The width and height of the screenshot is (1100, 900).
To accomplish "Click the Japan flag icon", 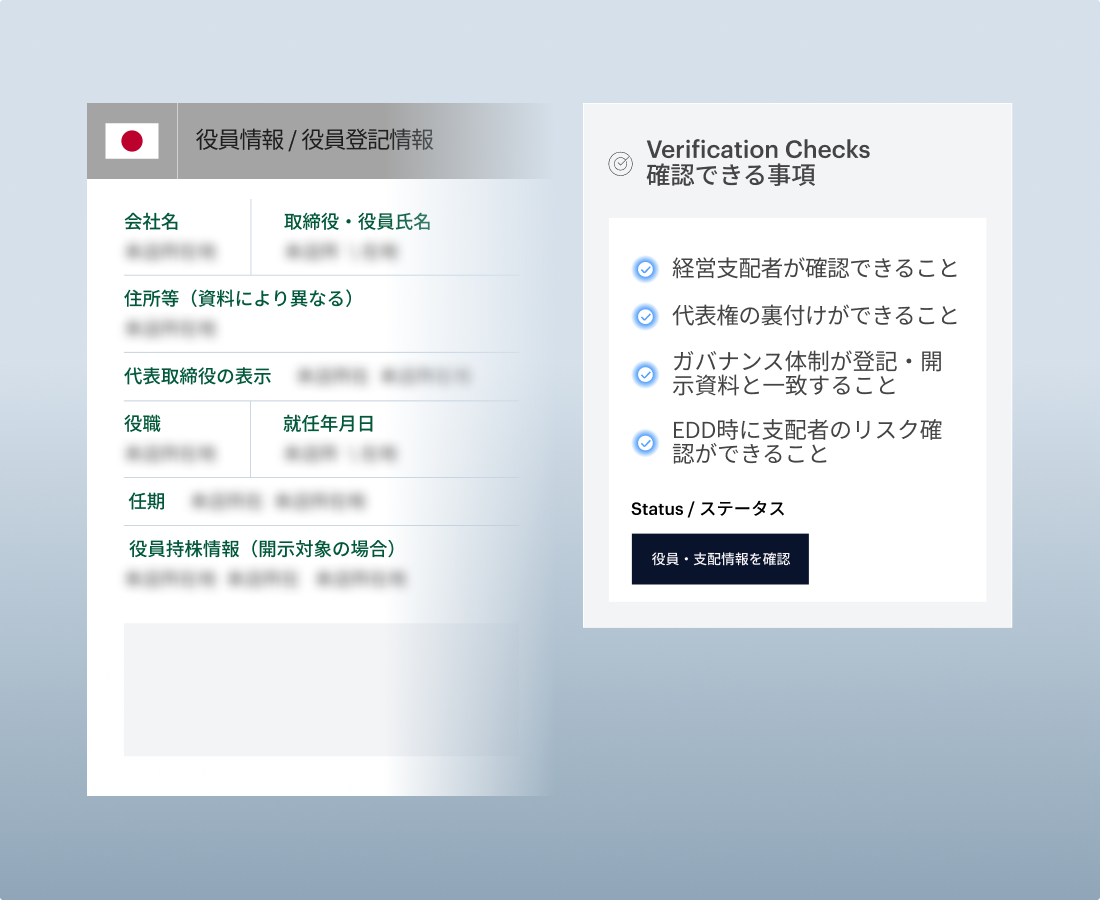I will pyautogui.click(x=132, y=141).
